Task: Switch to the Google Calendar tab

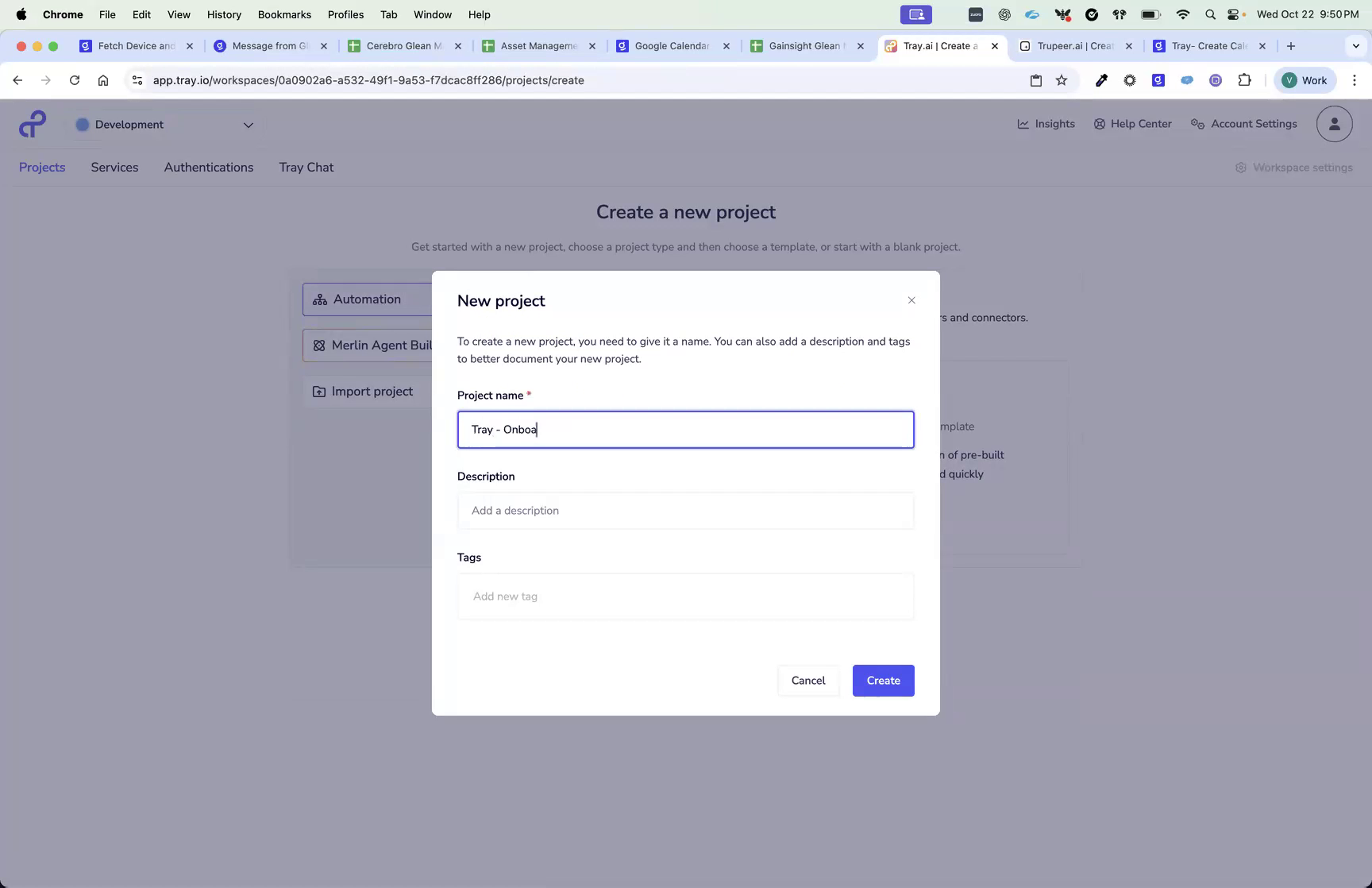Action: pos(671,46)
